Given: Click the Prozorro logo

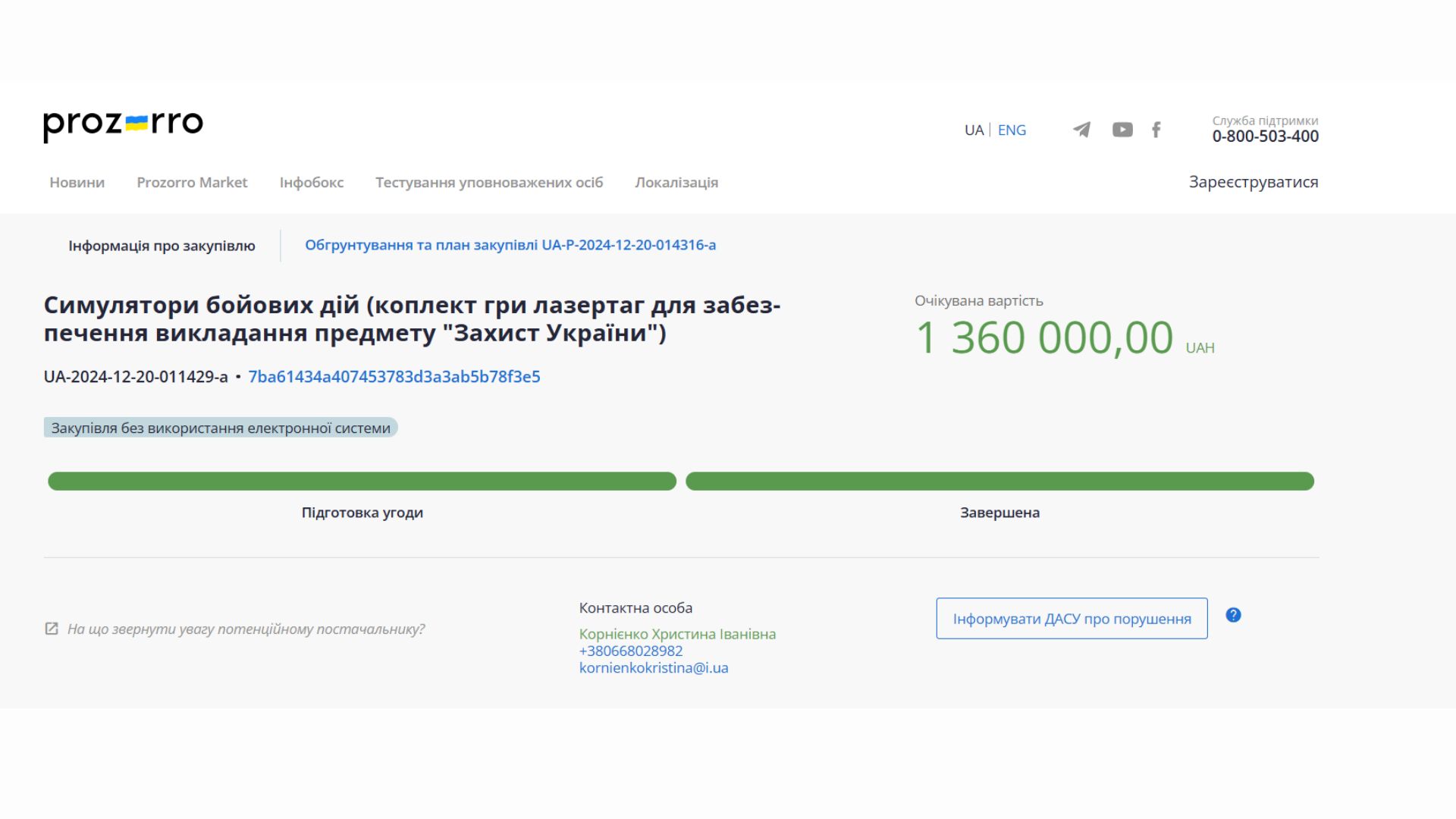Looking at the screenshot, I should 123,124.
